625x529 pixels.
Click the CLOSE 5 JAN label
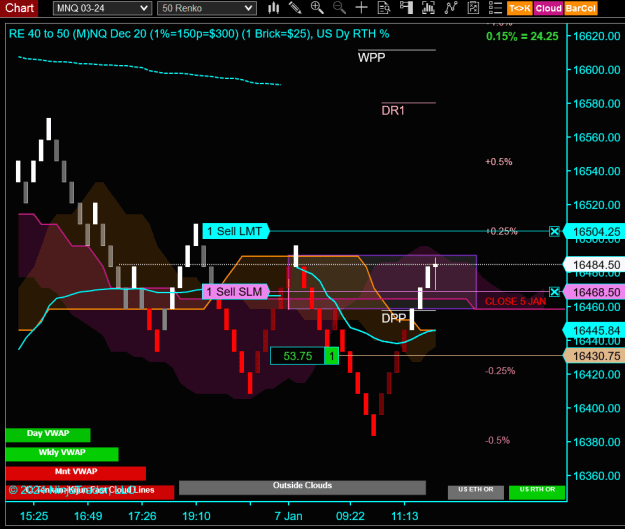pos(515,301)
